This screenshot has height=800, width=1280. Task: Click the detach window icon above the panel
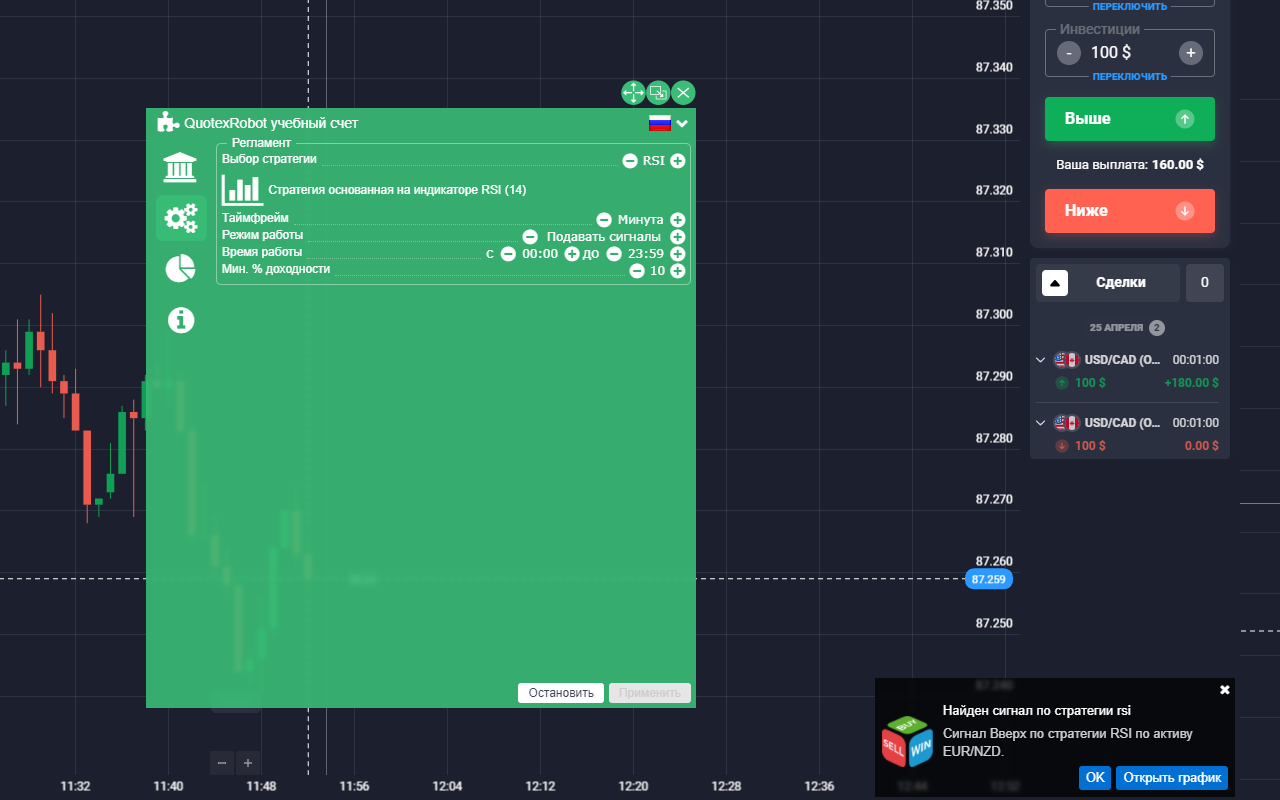(658, 93)
